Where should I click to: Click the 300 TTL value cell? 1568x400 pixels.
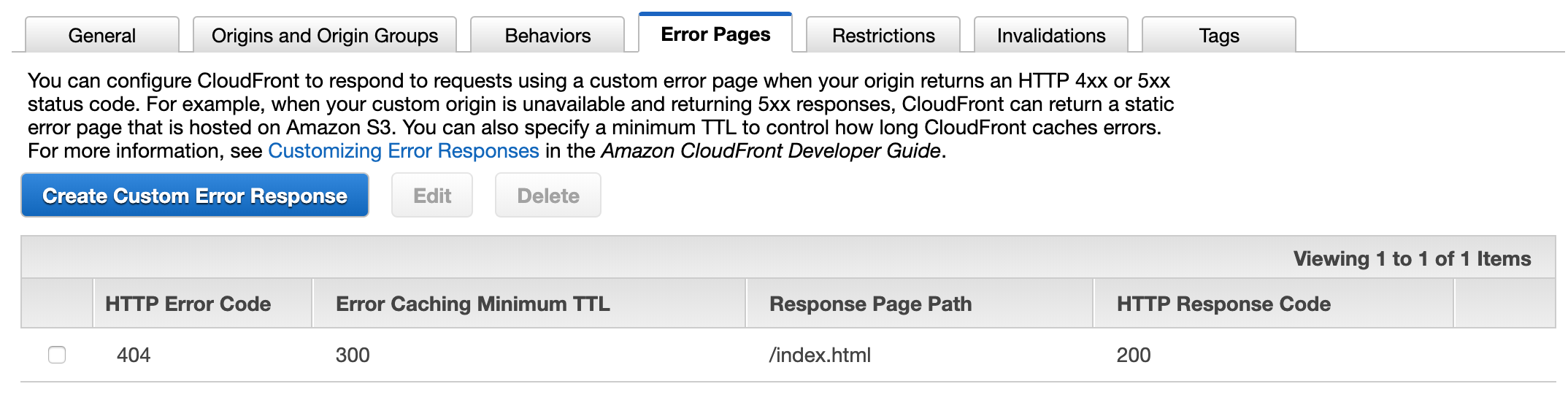point(353,355)
